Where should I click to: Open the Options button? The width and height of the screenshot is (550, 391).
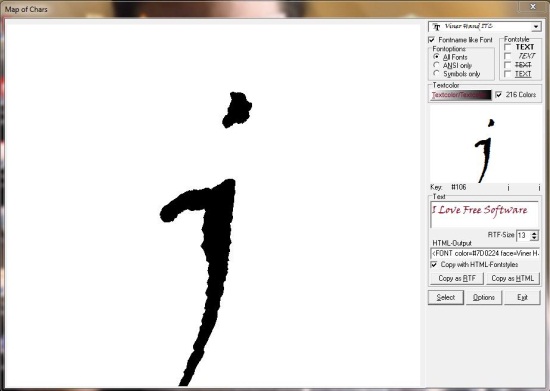click(484, 297)
